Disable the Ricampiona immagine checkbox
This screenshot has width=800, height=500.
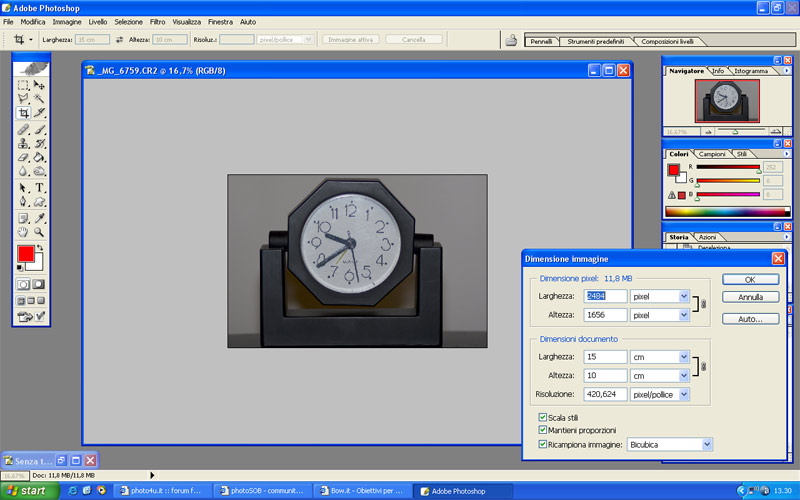pos(543,443)
